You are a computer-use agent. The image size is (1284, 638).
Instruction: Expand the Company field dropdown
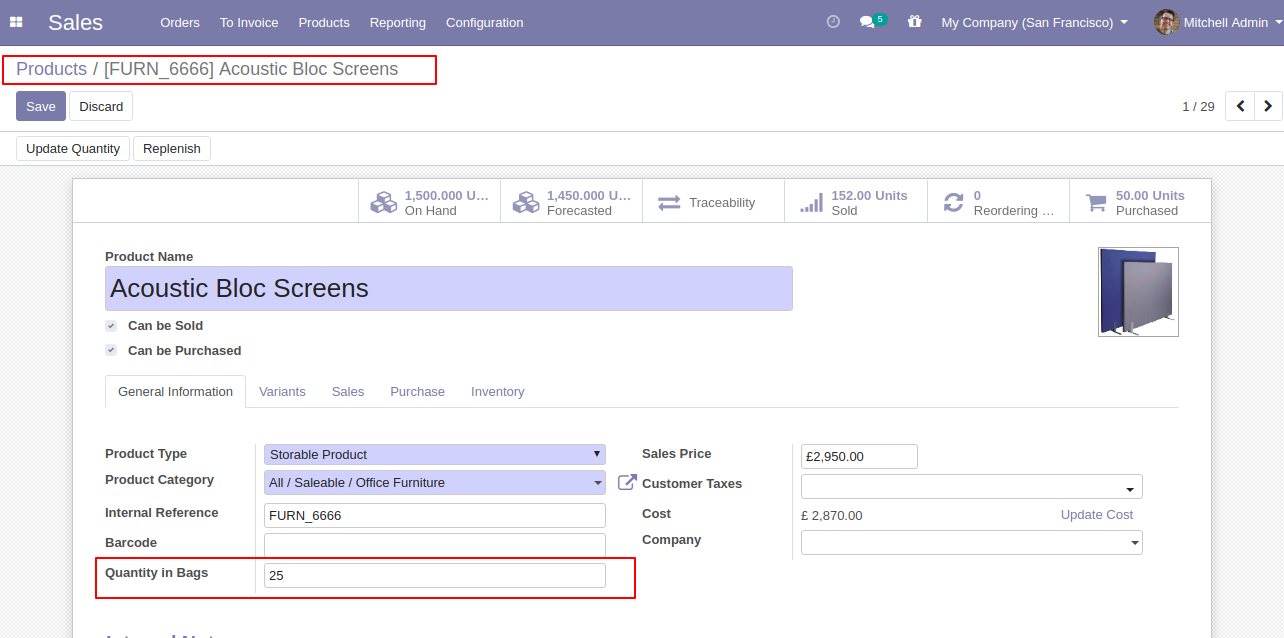click(x=972, y=542)
